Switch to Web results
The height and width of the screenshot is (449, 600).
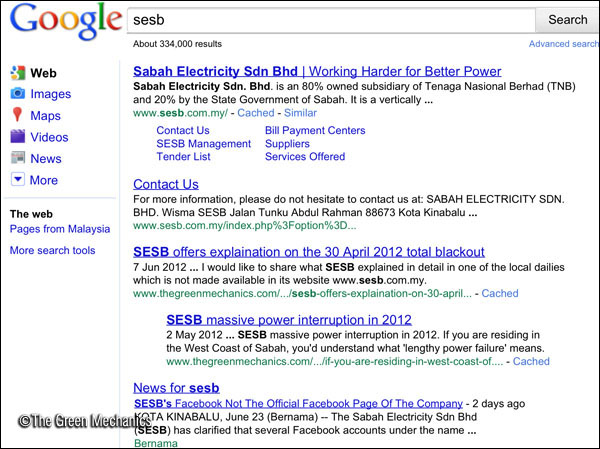pyautogui.click(x=43, y=73)
